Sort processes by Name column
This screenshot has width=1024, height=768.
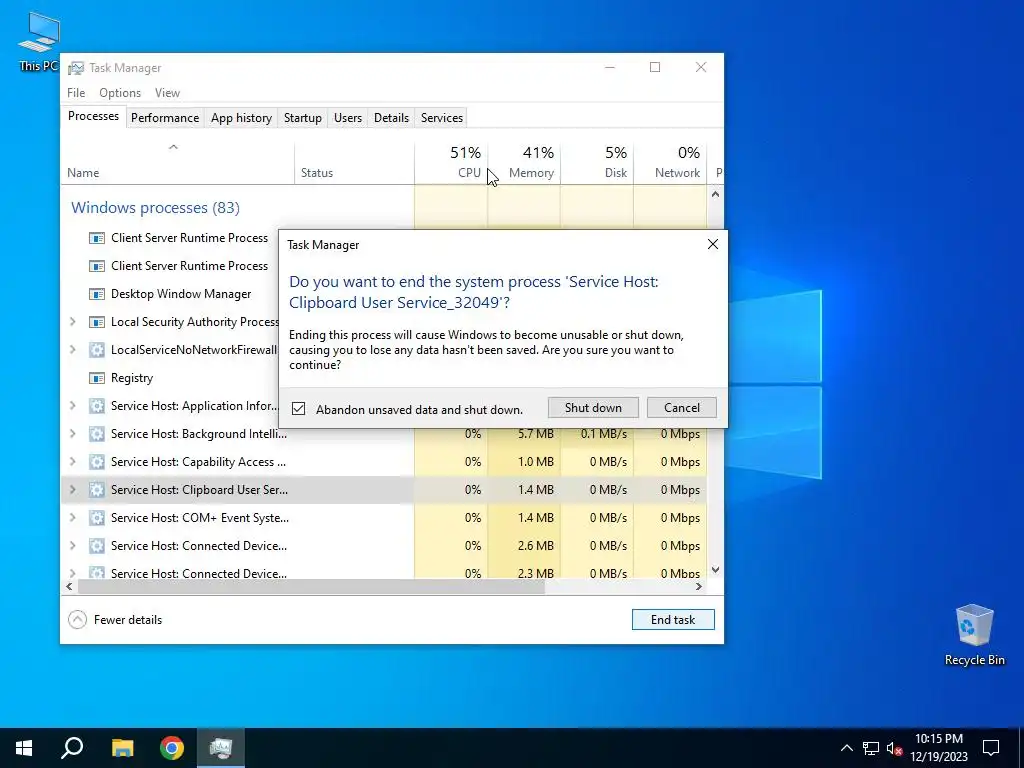178,162
